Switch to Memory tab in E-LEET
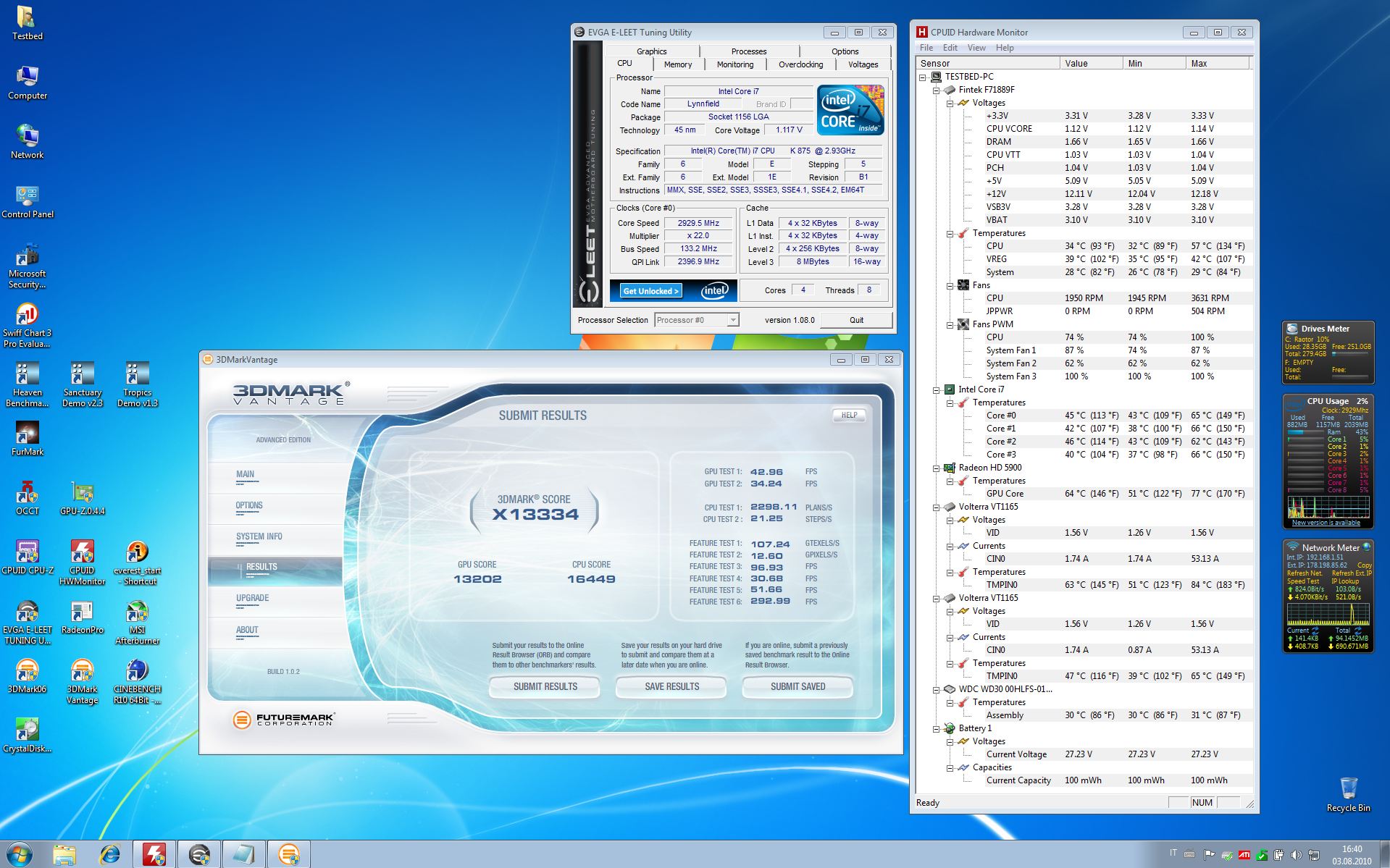 tap(678, 64)
